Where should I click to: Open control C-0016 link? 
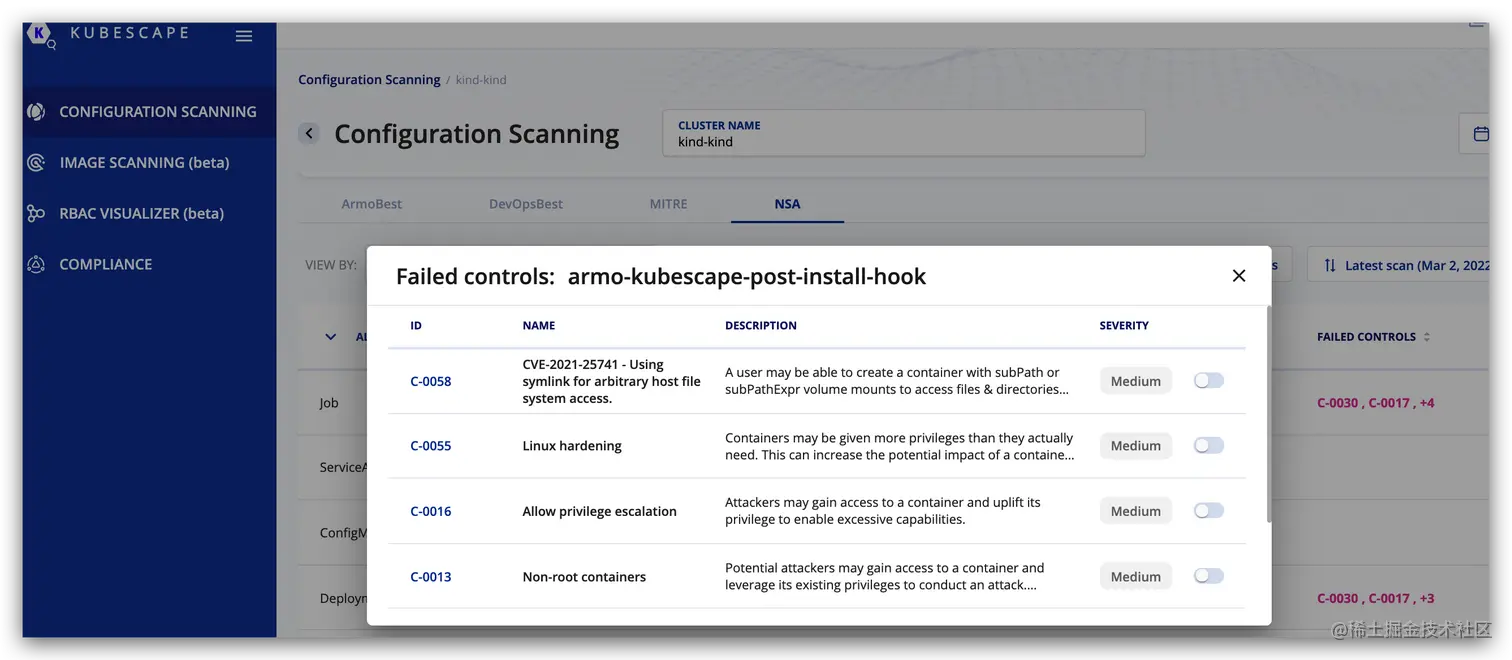pos(431,511)
